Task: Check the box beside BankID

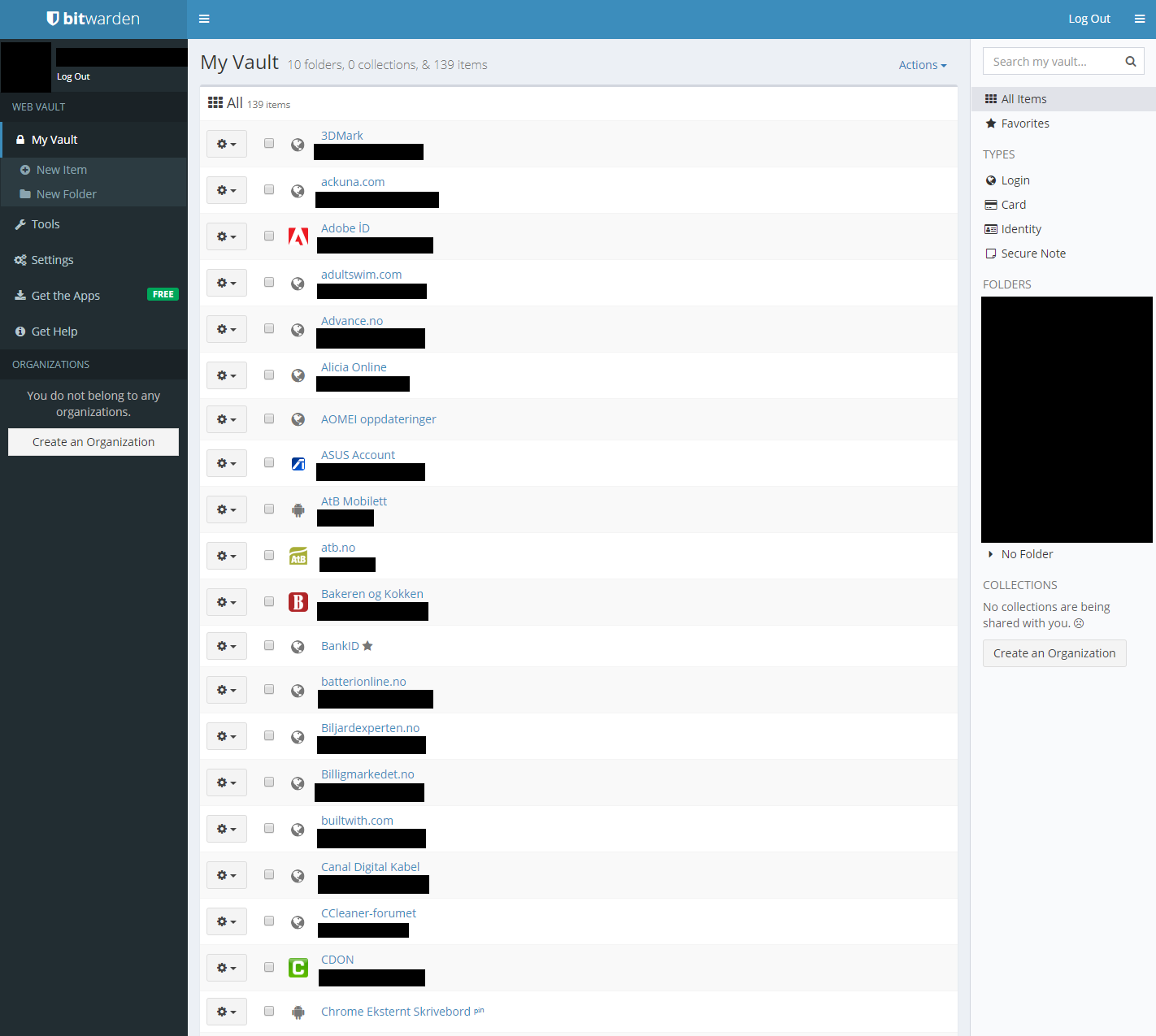Action: click(x=269, y=646)
